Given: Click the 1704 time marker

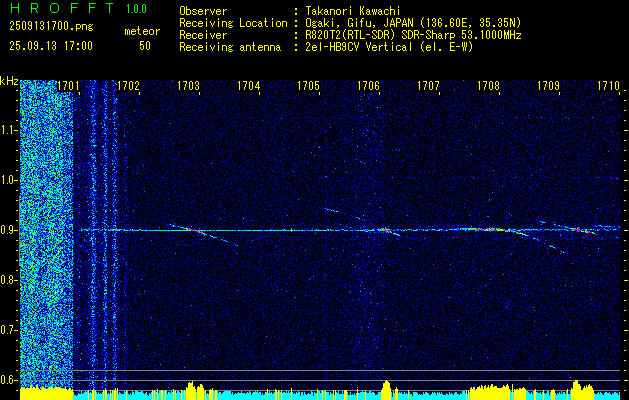Looking at the screenshot, I should tap(248, 86).
